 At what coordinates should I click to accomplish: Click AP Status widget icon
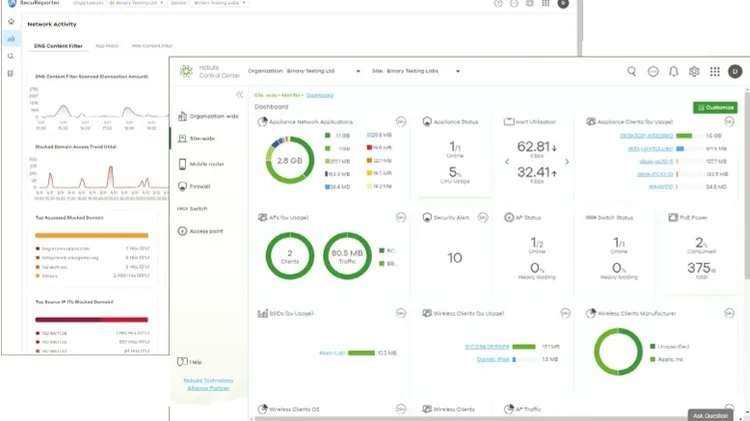point(509,218)
